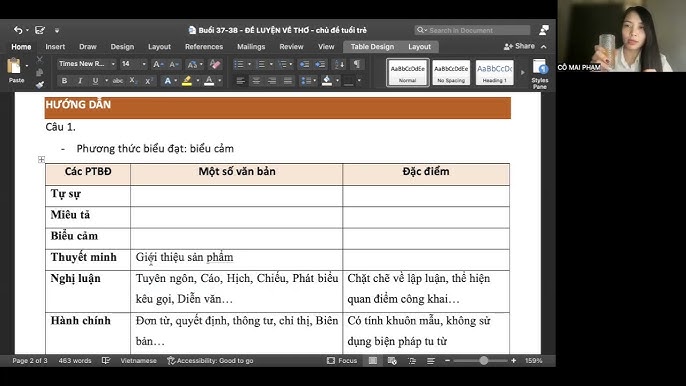Click the Text Effects glowing A icon
The height and width of the screenshot is (386, 686).
(x=168, y=81)
